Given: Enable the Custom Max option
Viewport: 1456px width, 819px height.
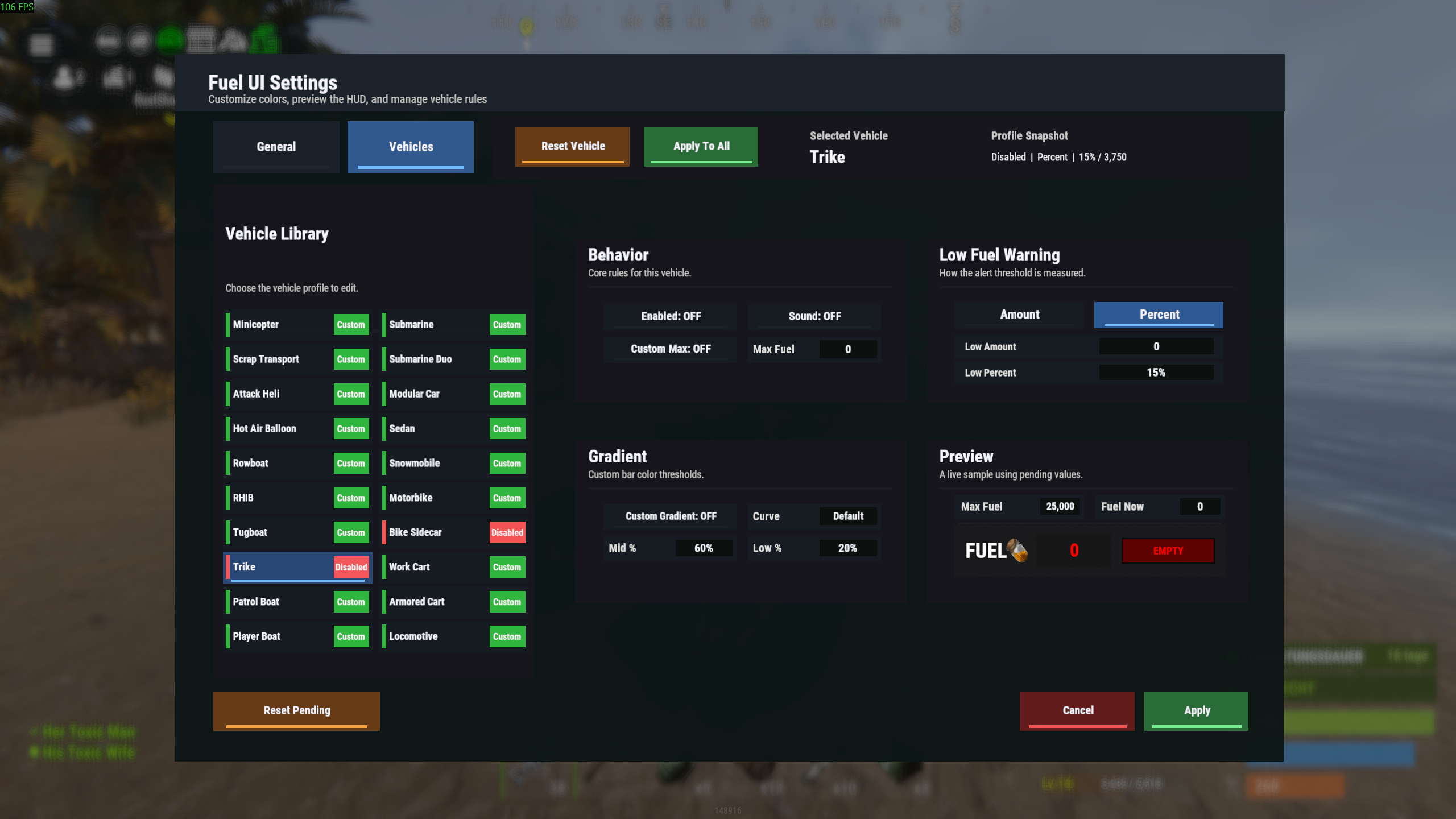Looking at the screenshot, I should [671, 349].
